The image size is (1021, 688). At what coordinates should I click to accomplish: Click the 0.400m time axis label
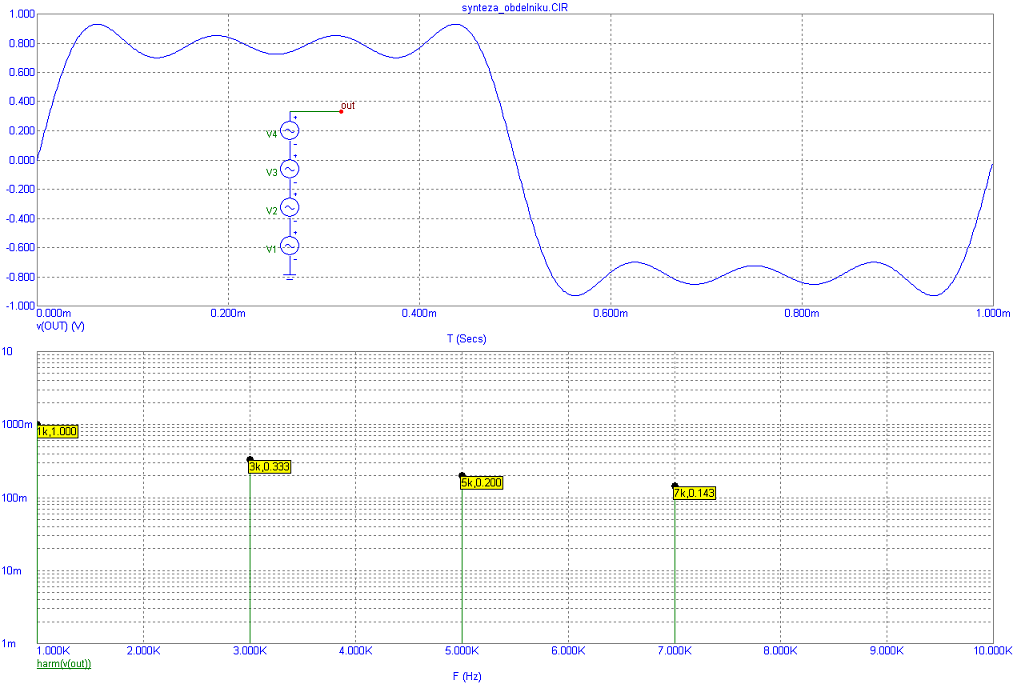[419, 314]
